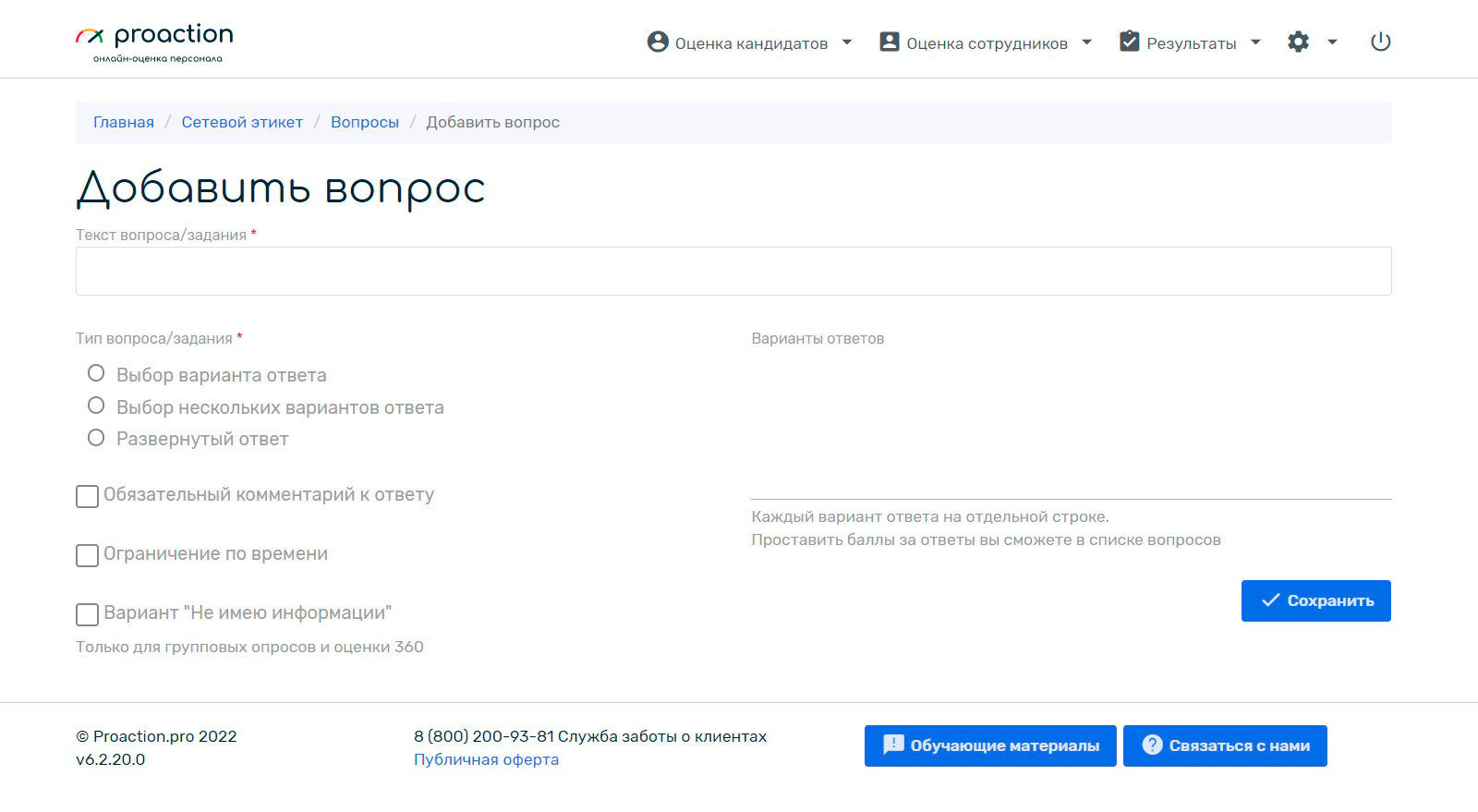Open the Оценка сотрудников menu
This screenshot has width=1478, height=812.
pyautogui.click(x=986, y=42)
